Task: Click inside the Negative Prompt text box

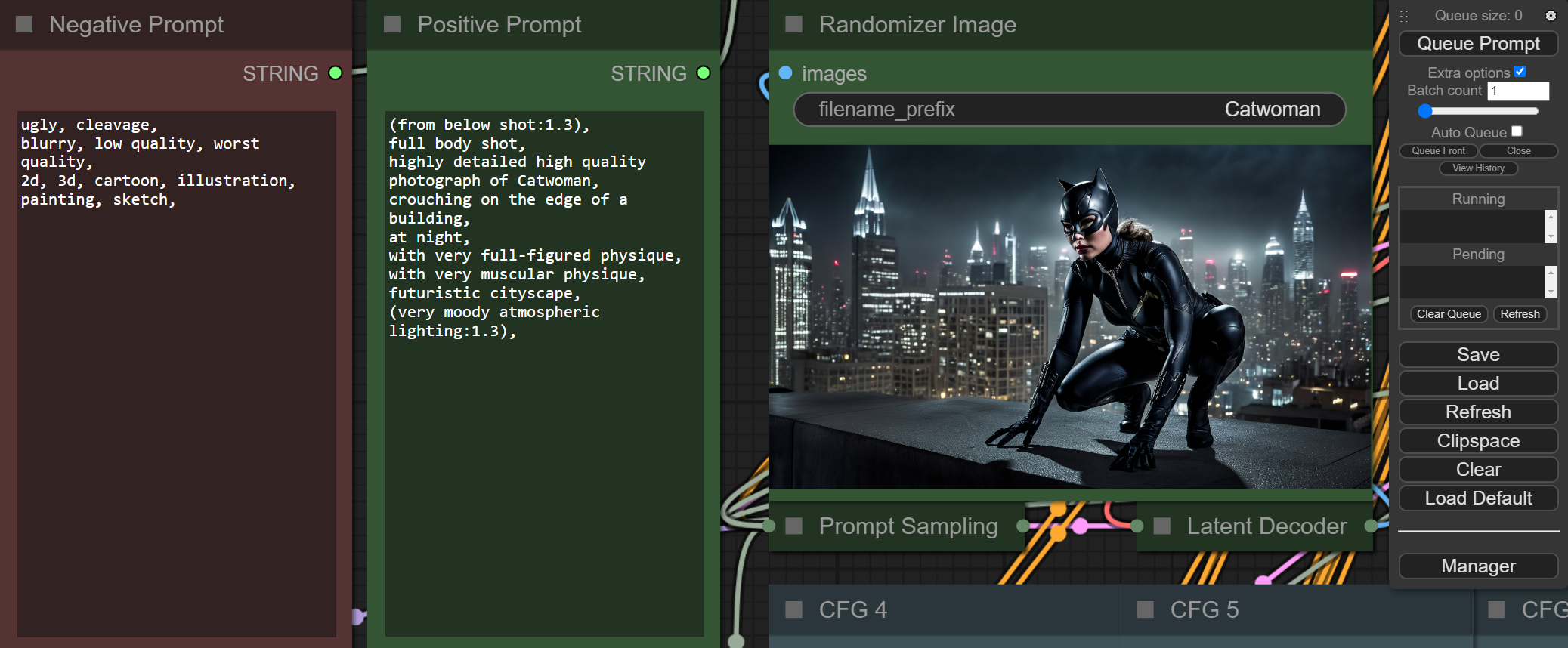Action: coord(177,374)
